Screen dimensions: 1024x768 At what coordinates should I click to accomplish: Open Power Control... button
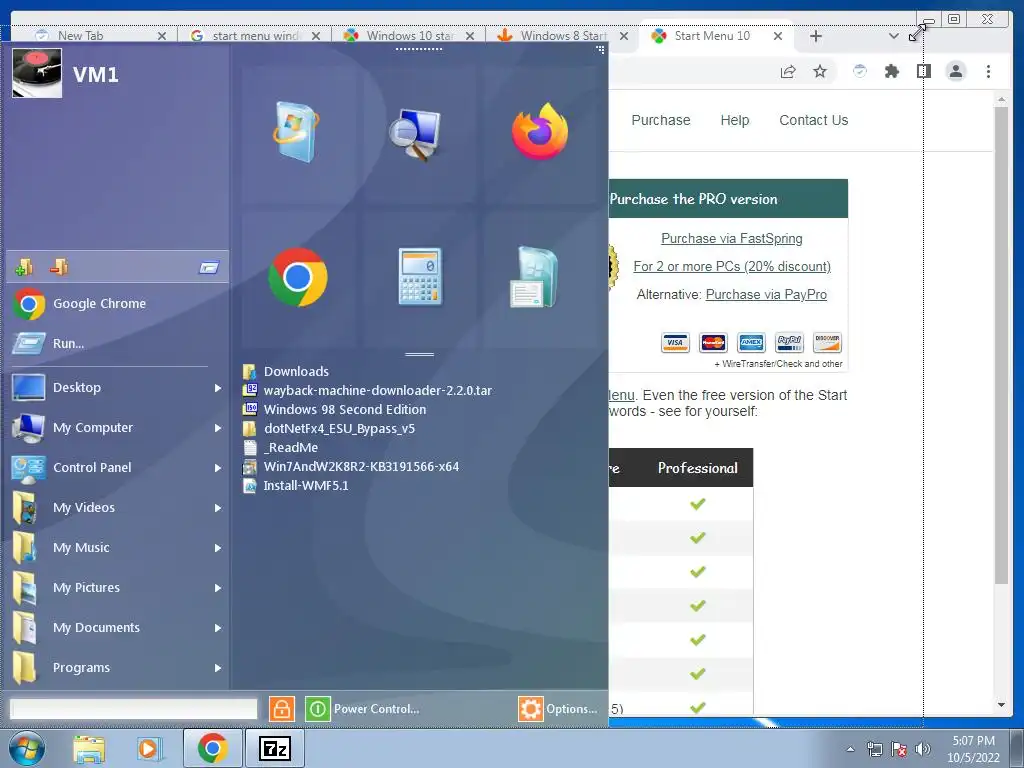[x=362, y=709]
